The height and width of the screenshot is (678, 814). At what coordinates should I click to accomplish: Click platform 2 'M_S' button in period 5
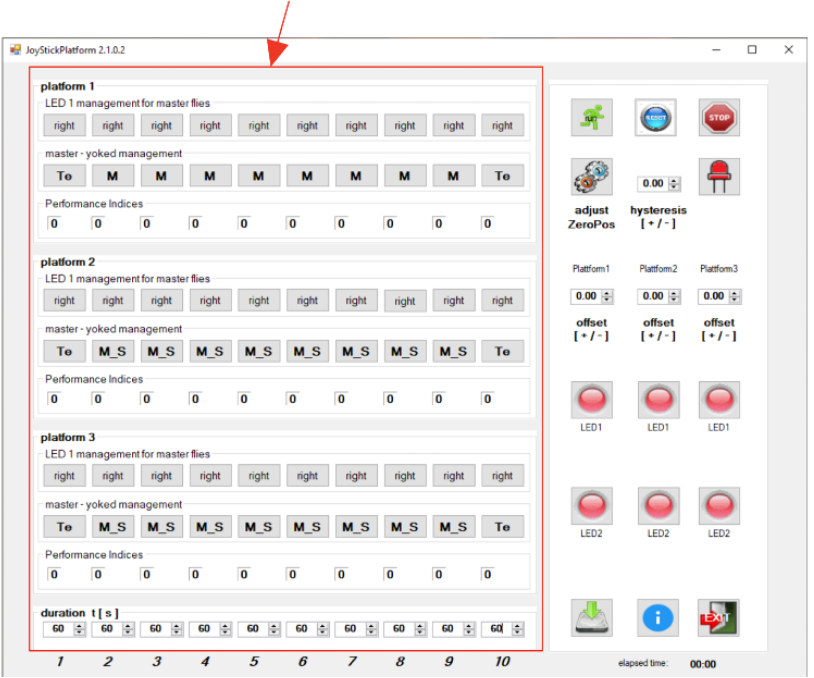point(259,351)
